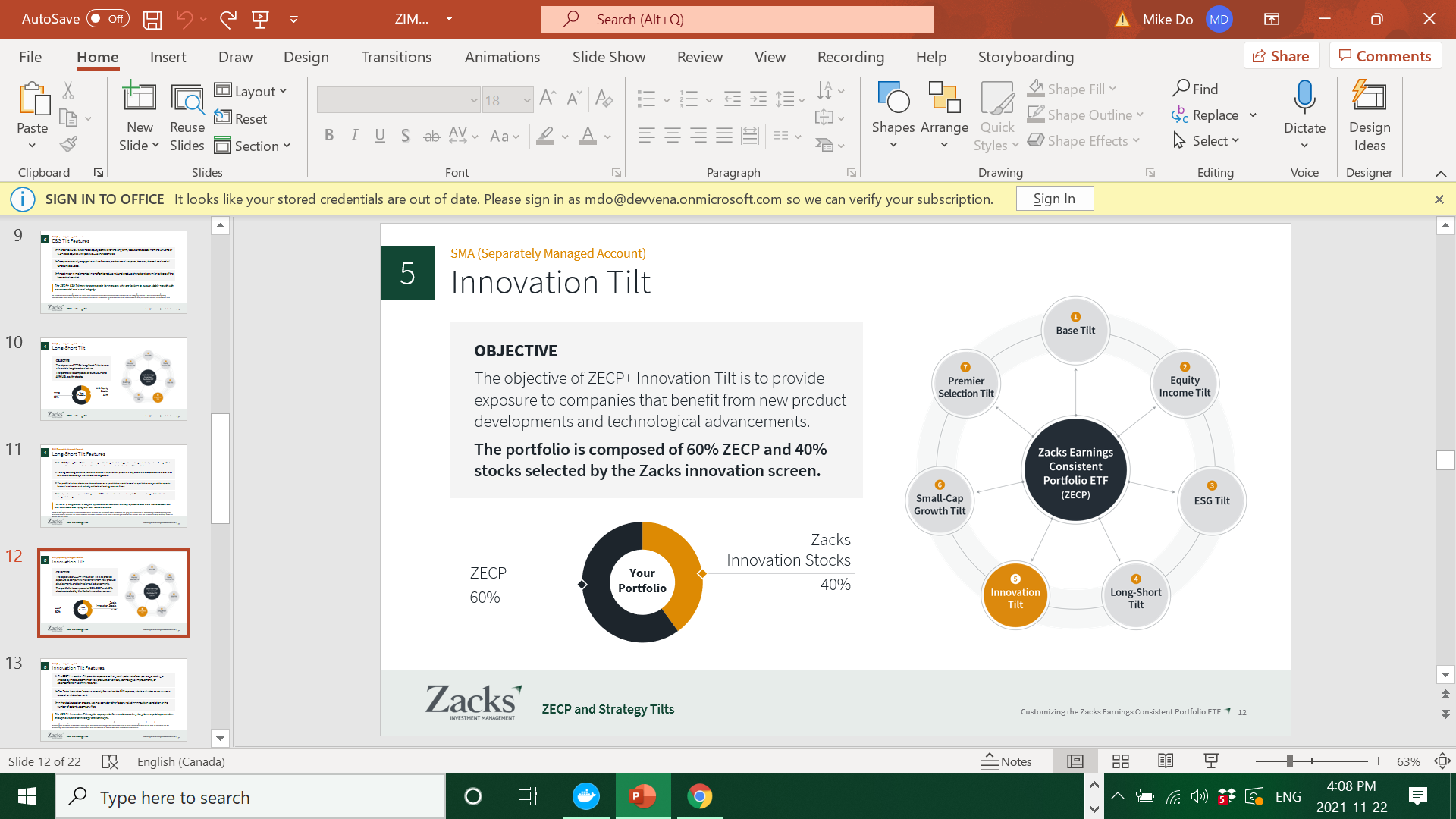Image resolution: width=1456 pixels, height=819 pixels.
Task: Select slide 10 thumbnail
Action: [x=114, y=378]
